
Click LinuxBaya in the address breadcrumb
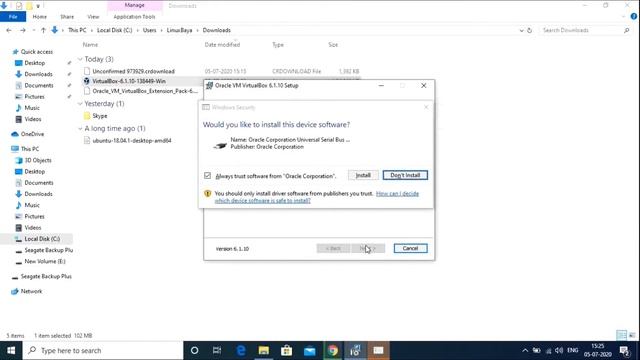[x=179, y=30]
